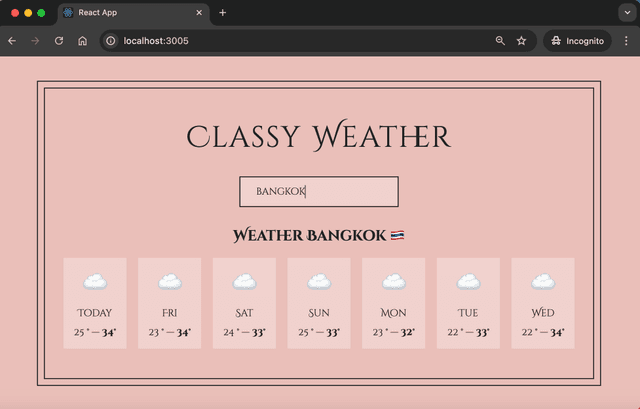
Task: Click Friday's 23° — 34° temperature range
Action: pyautogui.click(x=169, y=332)
